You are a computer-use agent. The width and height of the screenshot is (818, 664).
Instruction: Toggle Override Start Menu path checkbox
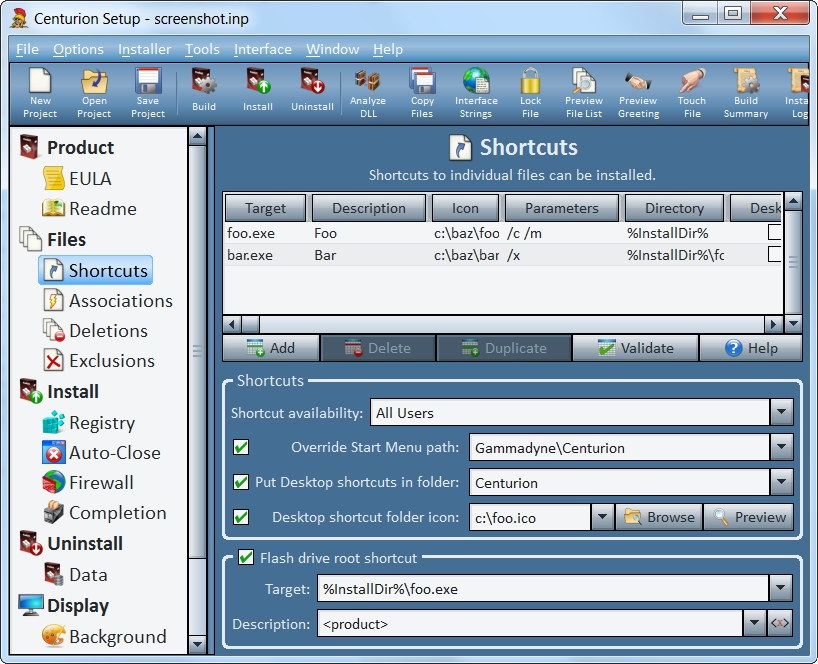[x=241, y=447]
